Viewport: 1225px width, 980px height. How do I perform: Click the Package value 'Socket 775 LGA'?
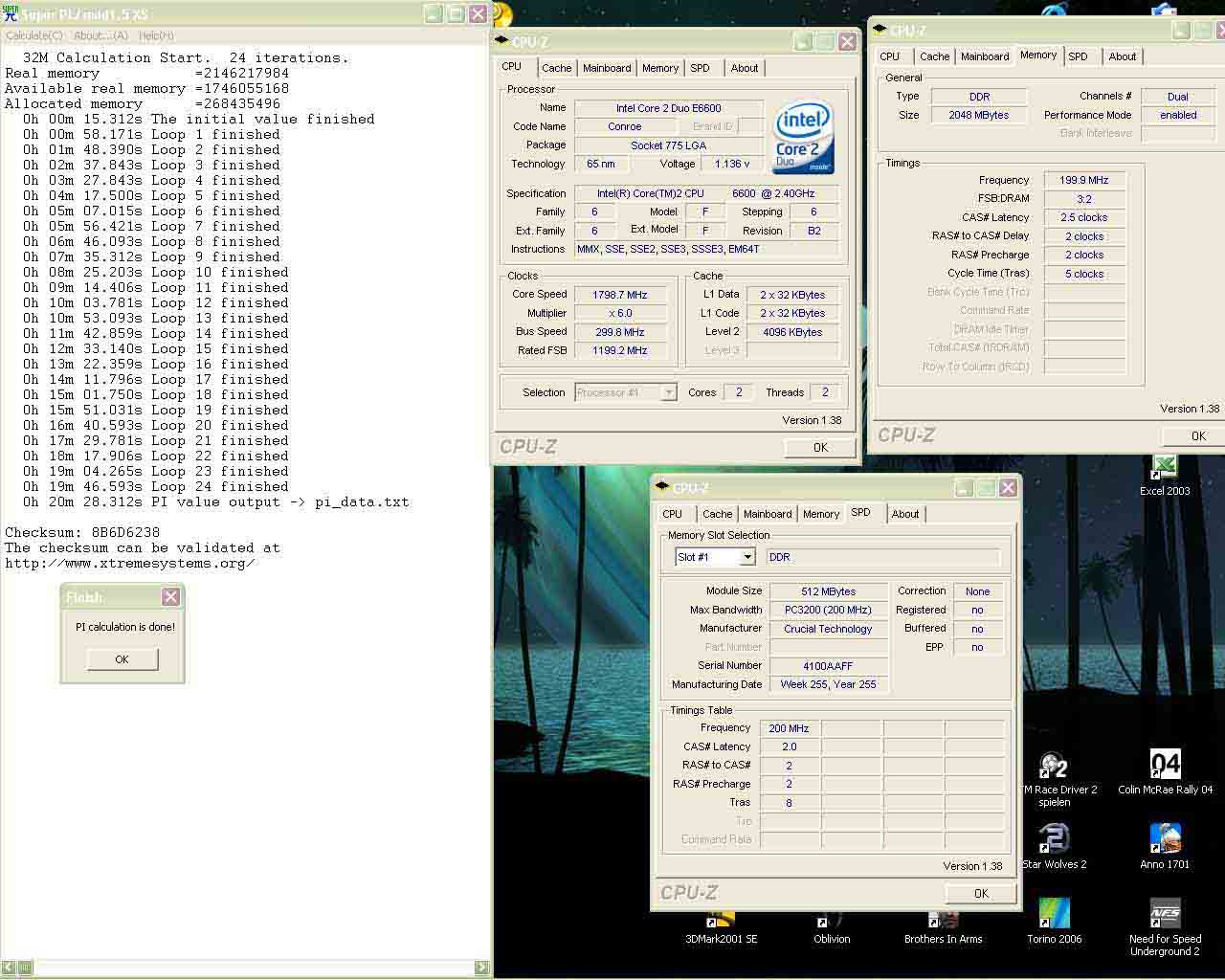tap(669, 145)
